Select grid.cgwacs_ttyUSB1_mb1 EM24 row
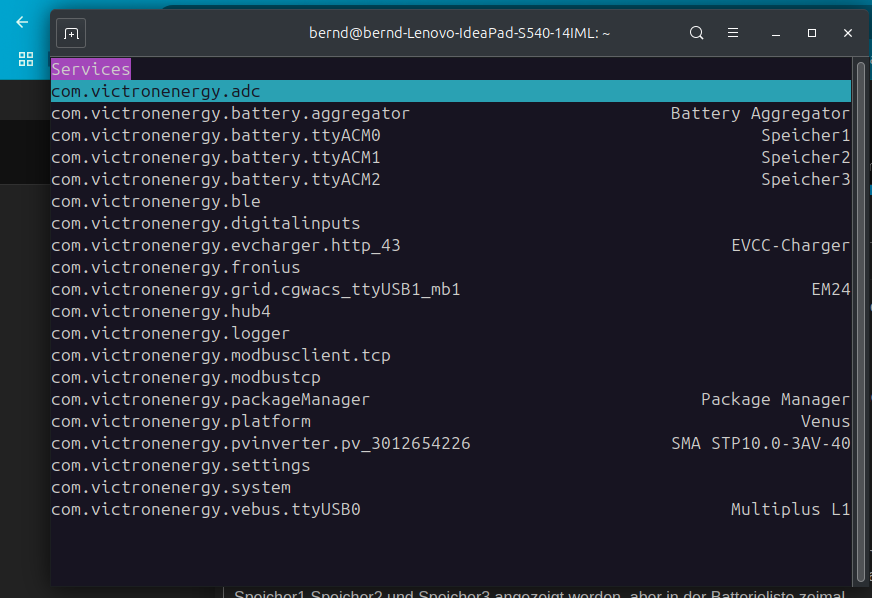The height and width of the screenshot is (598, 872). pyautogui.click(x=450, y=289)
